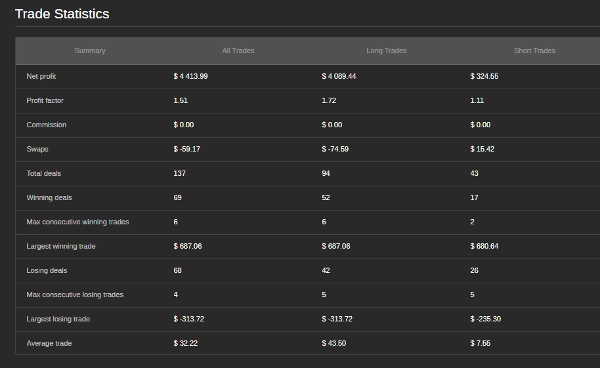Screen dimensions: 600x368
Task: Click the Net profit row label
Action: coord(41,77)
